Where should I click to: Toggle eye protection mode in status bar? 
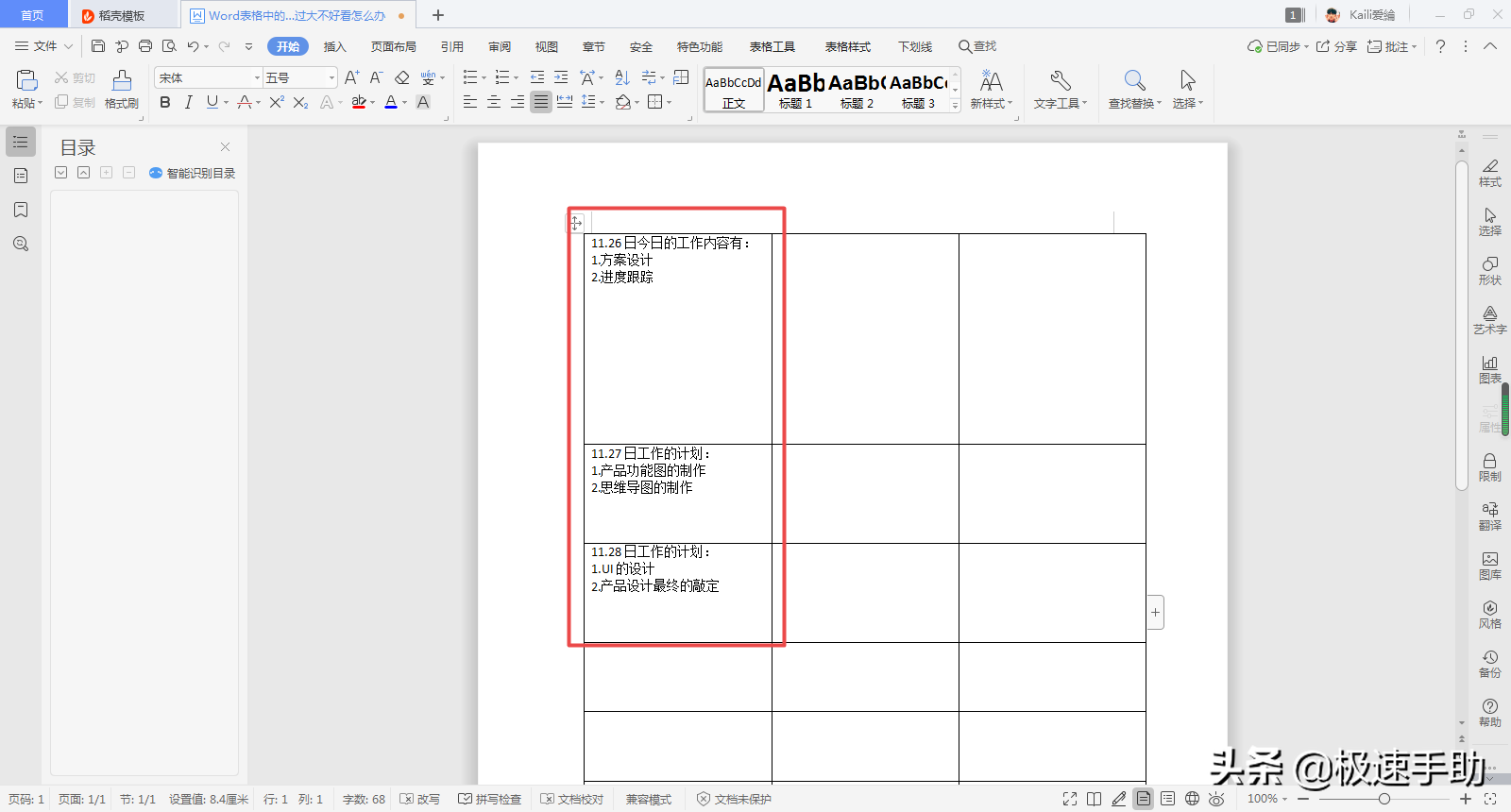tap(1217, 799)
